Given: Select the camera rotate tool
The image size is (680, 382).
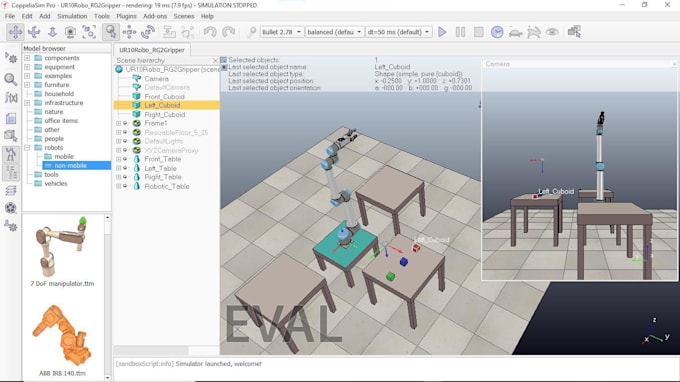Looking at the screenshot, I should 34,32.
